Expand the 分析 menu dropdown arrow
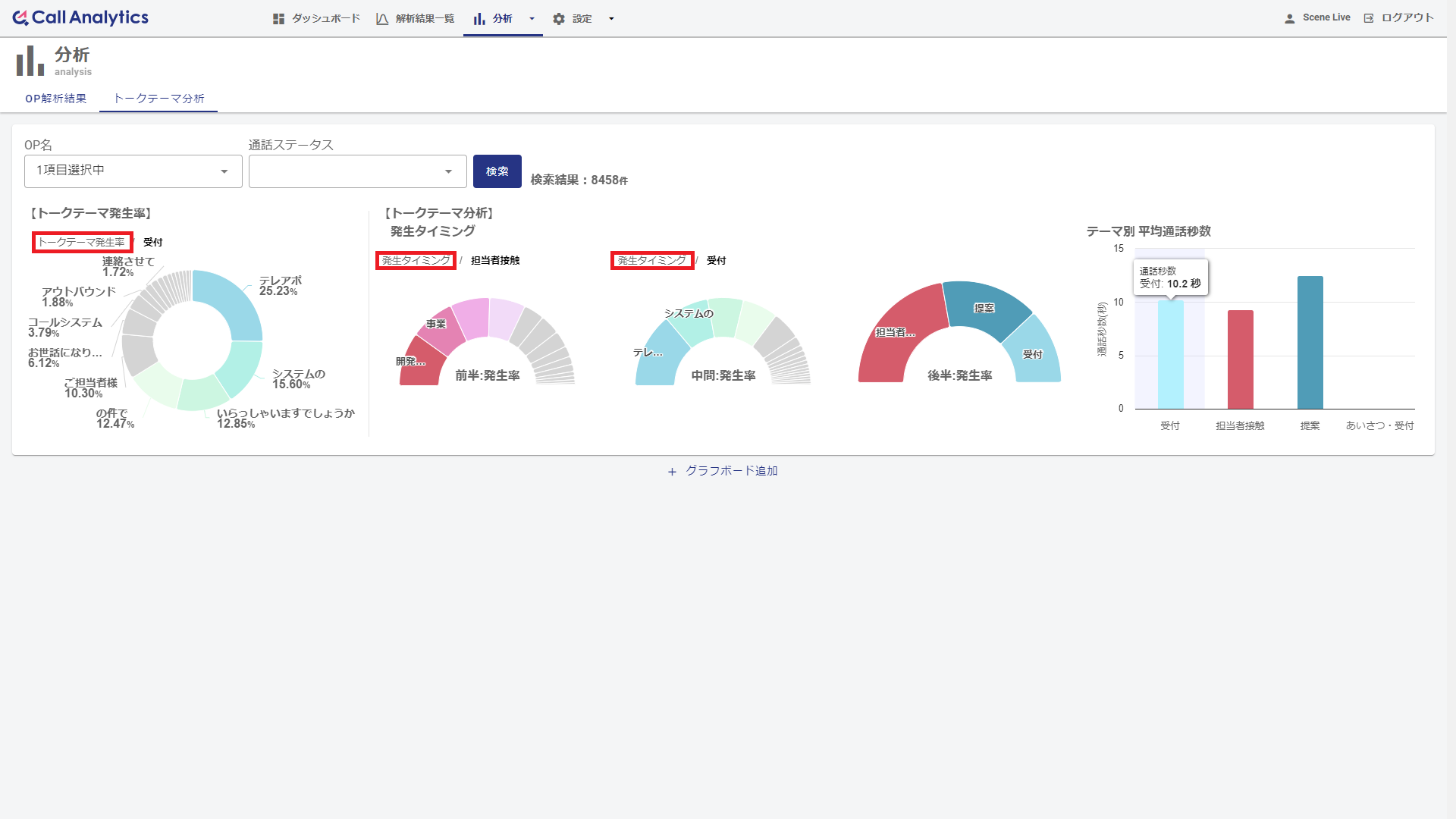Screen dimensions: 1456x819 pos(532,19)
